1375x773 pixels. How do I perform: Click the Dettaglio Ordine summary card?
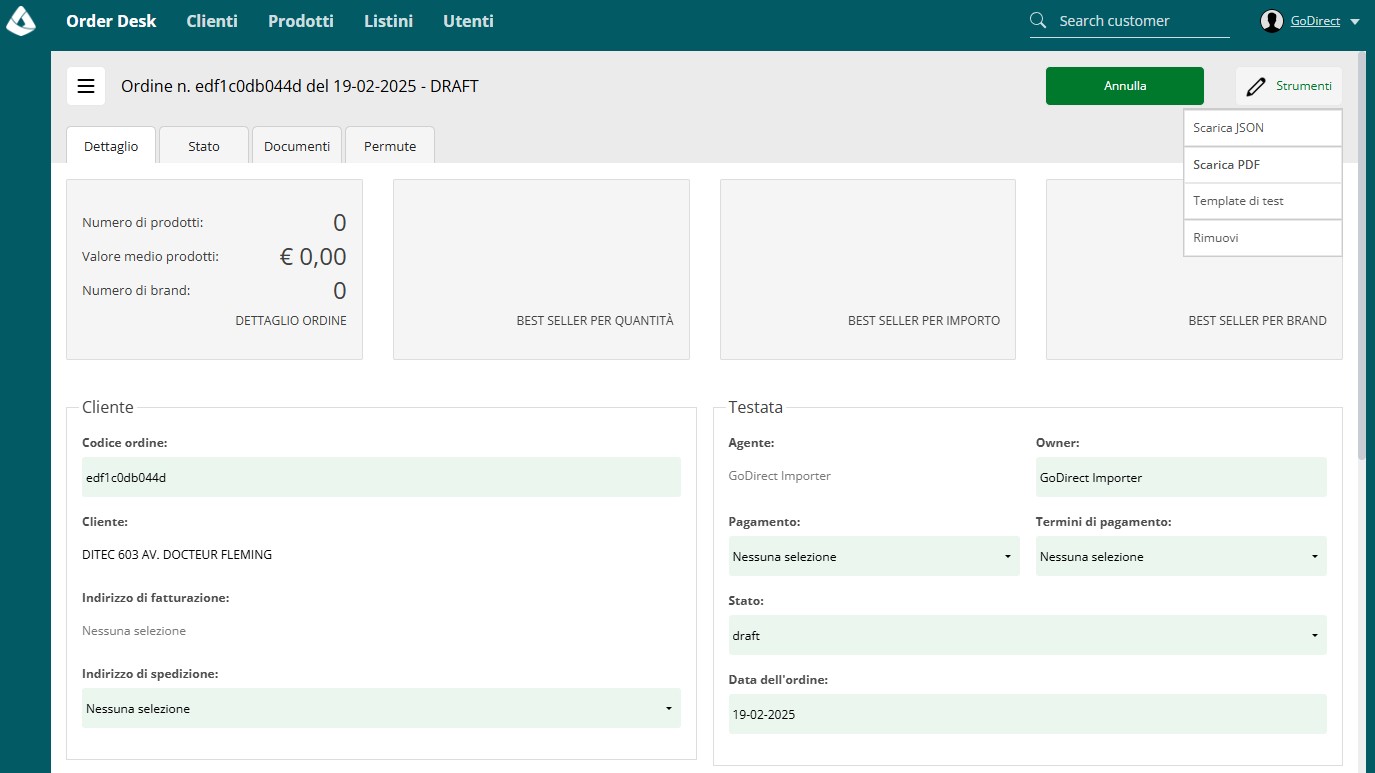tap(214, 269)
